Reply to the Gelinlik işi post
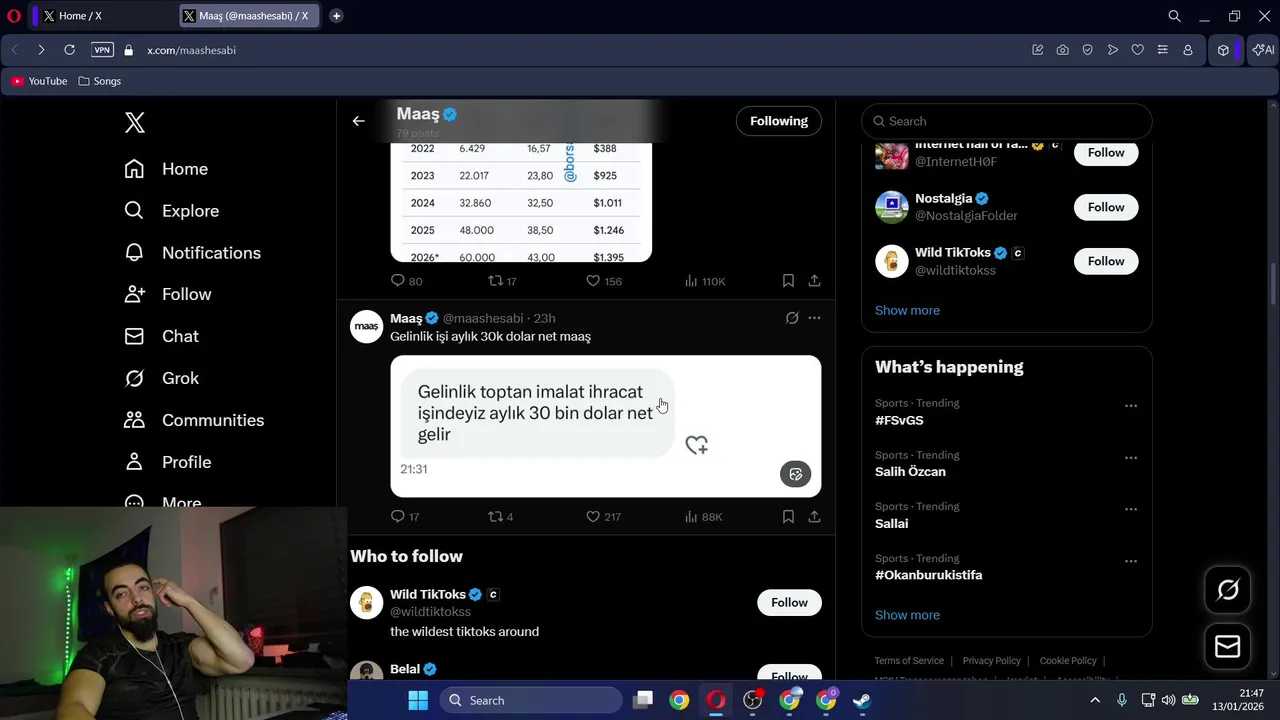This screenshot has height=720, width=1280. 398,517
